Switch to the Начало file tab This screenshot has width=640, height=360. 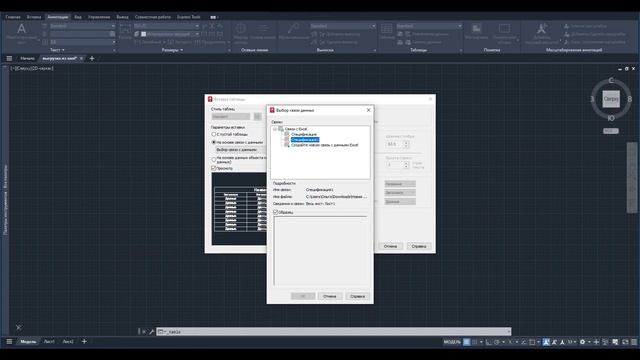28,58
